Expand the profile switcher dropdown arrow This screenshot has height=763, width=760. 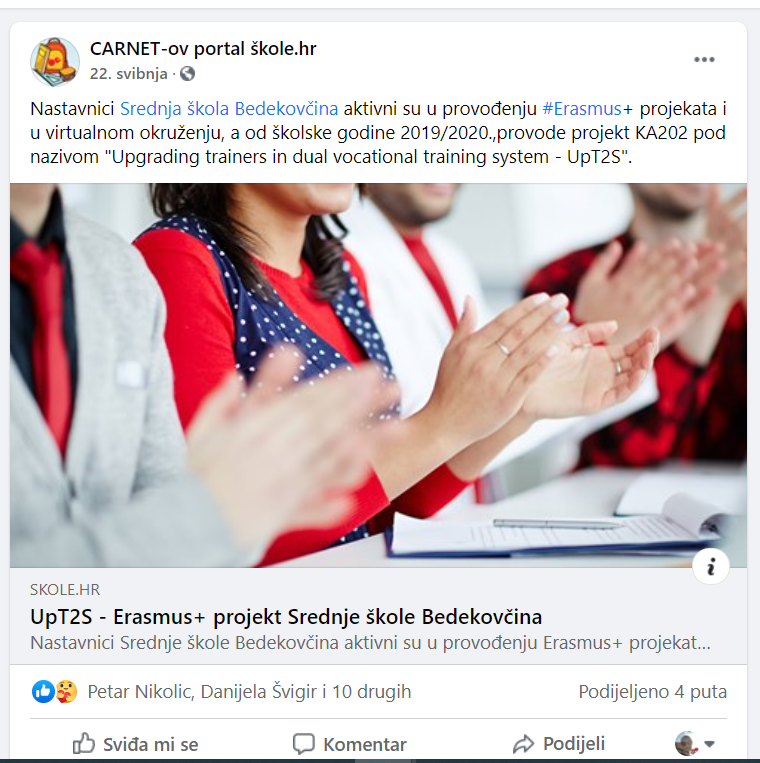(x=709, y=744)
